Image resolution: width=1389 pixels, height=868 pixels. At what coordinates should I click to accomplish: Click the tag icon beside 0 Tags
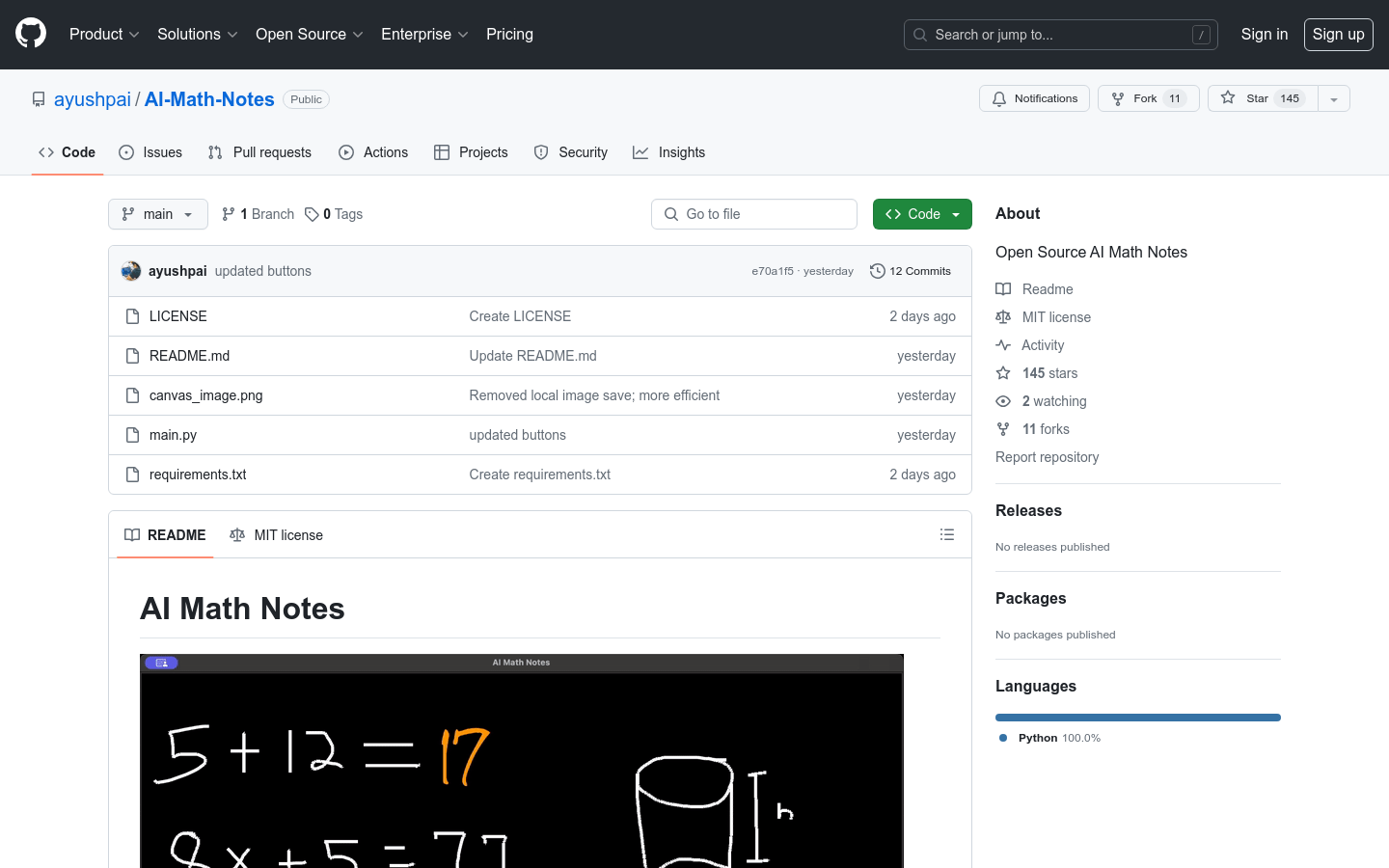pyautogui.click(x=312, y=214)
